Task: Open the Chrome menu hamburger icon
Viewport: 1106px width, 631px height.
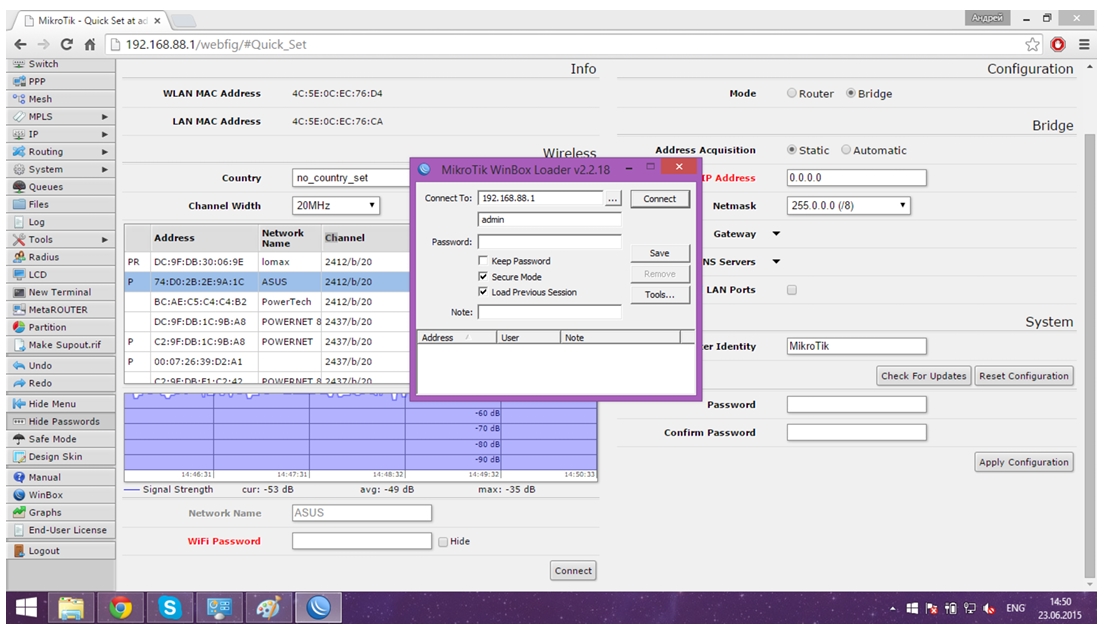Action: (1084, 44)
